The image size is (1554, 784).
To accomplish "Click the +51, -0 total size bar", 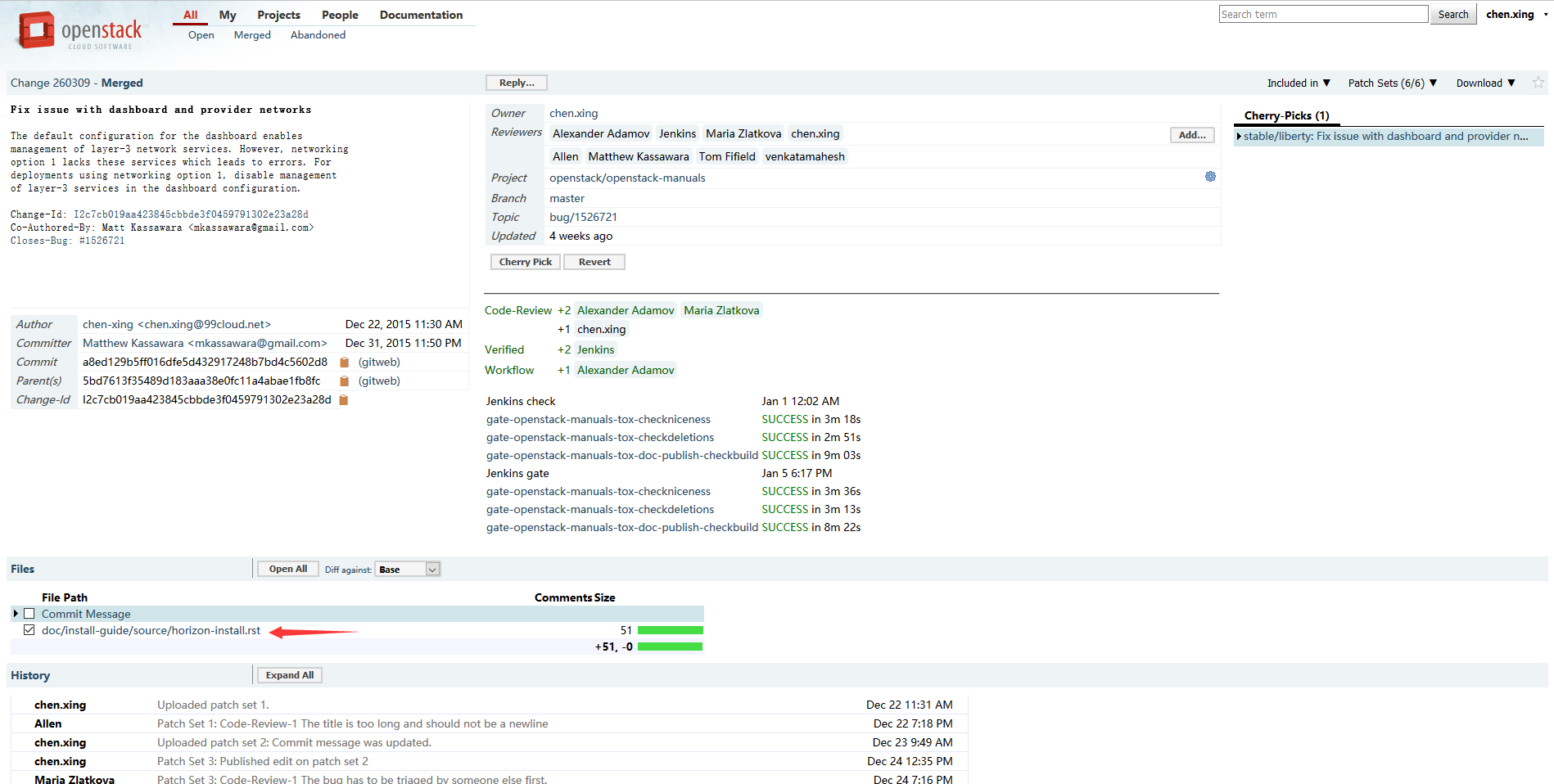I will click(671, 647).
